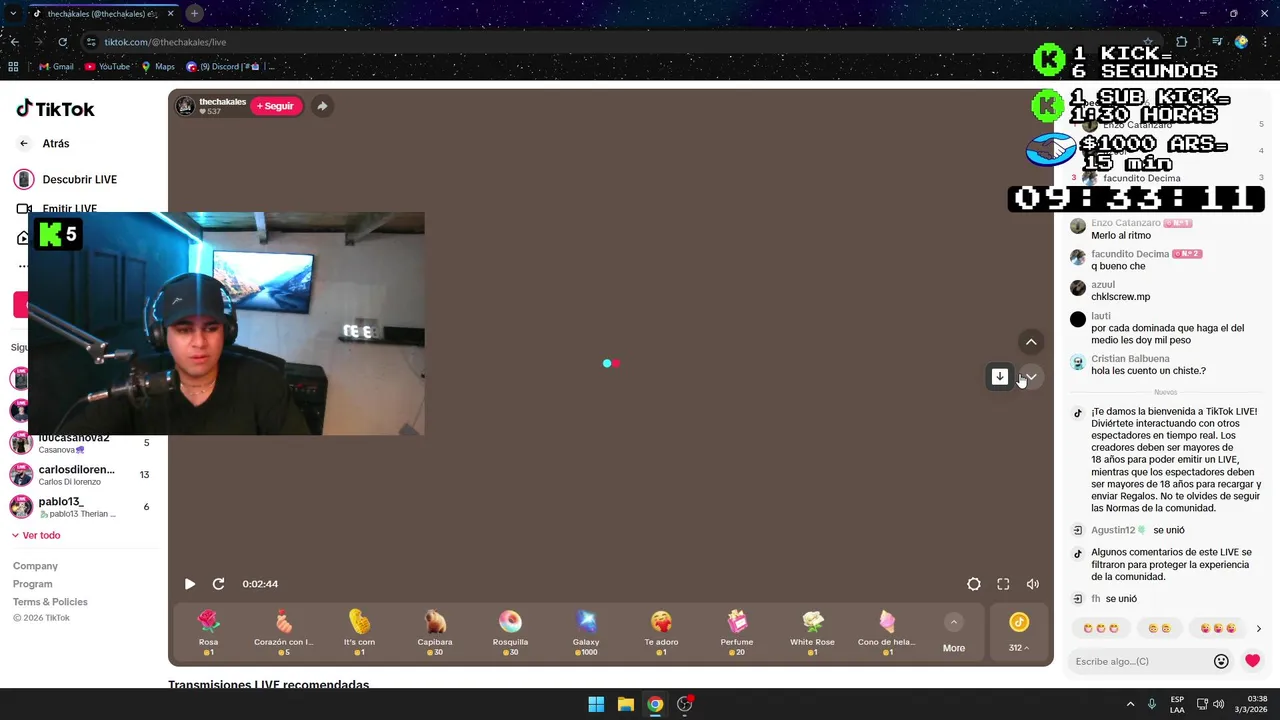
Task: Open taskbar volume control
Action: coord(1219,704)
